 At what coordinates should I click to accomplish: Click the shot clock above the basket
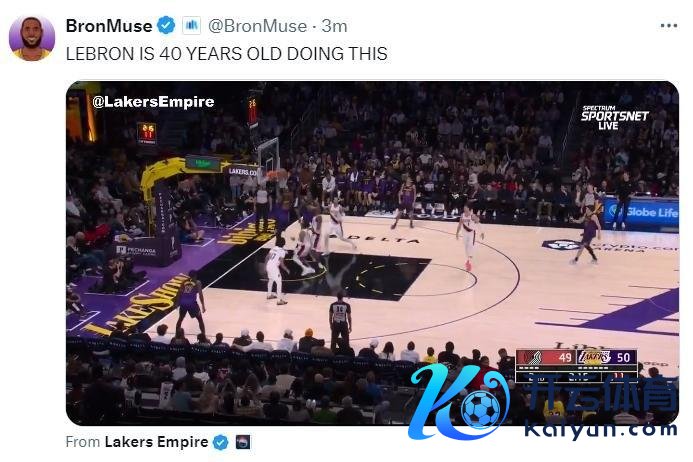point(252,109)
